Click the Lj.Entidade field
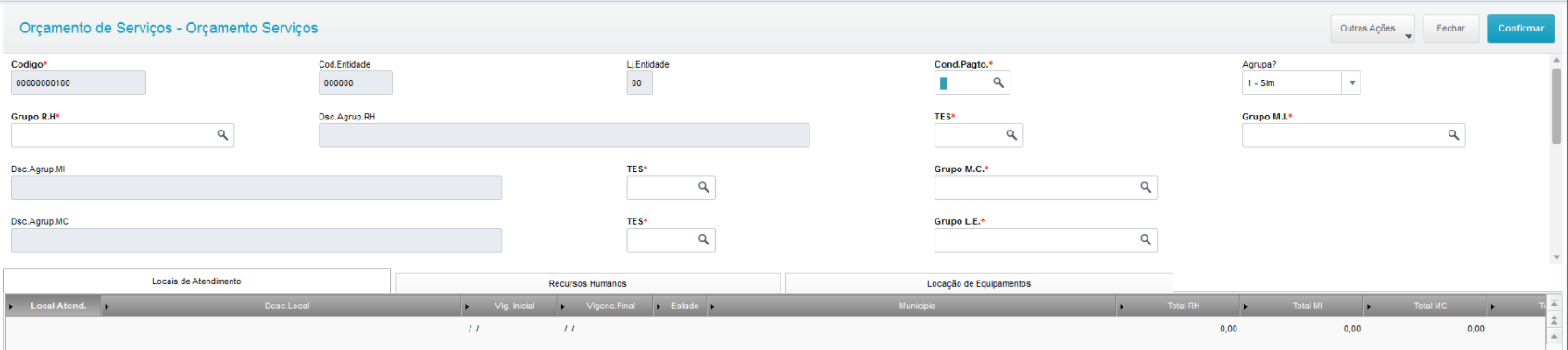1568x350 pixels. [x=640, y=83]
